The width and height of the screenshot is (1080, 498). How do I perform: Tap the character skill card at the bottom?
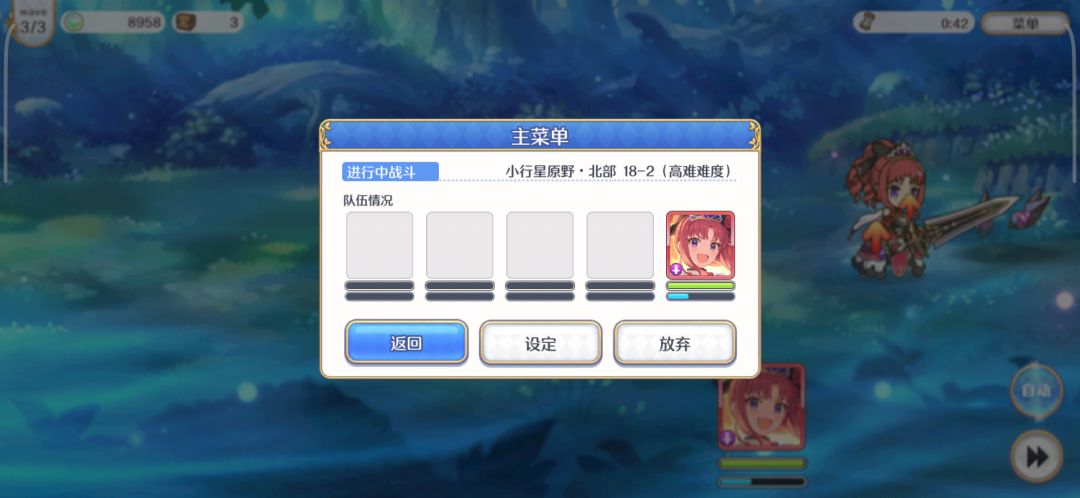click(x=761, y=406)
